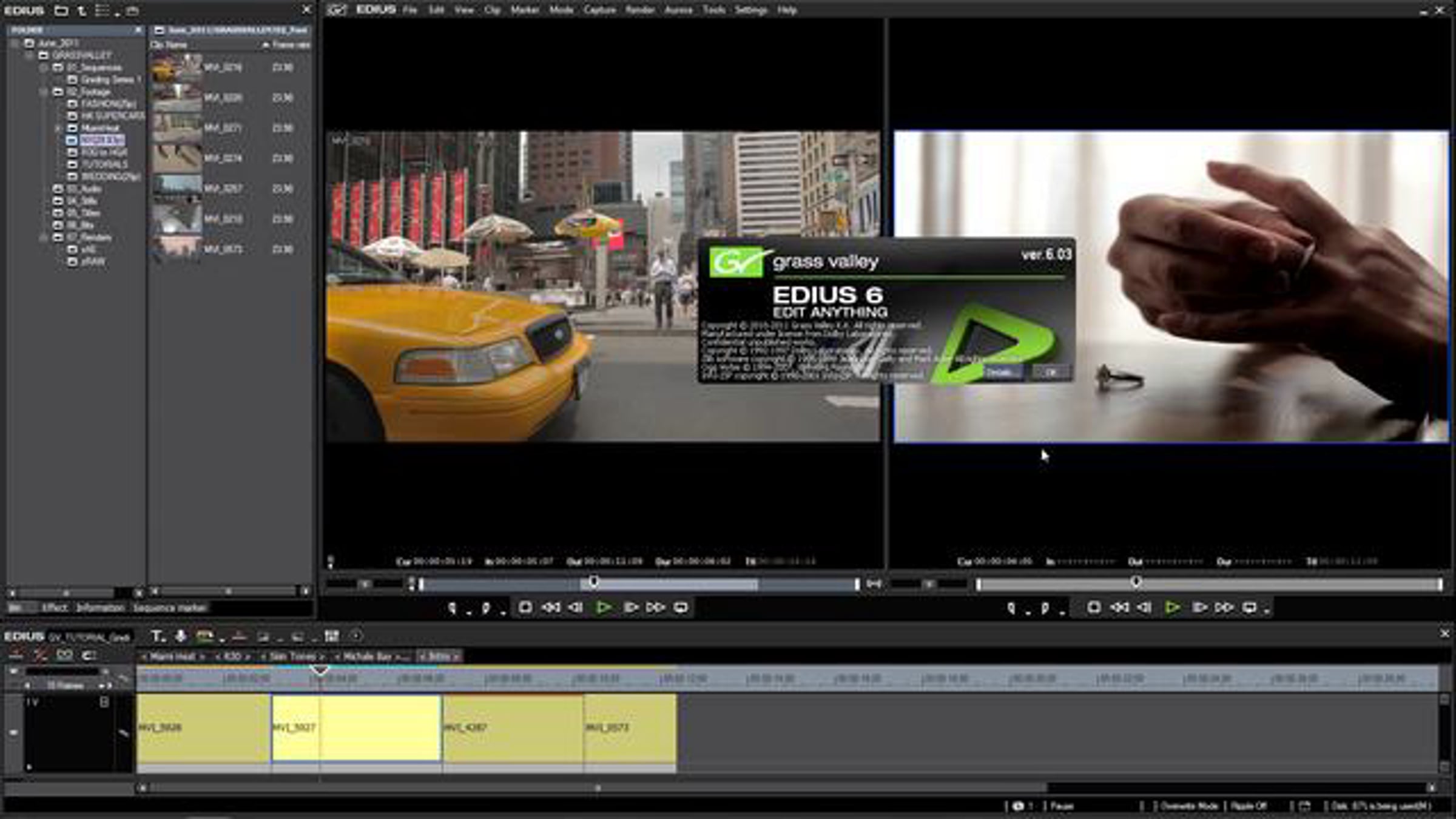Collapse the 07_Renders folder
The width and height of the screenshot is (1456, 819).
coord(43,237)
